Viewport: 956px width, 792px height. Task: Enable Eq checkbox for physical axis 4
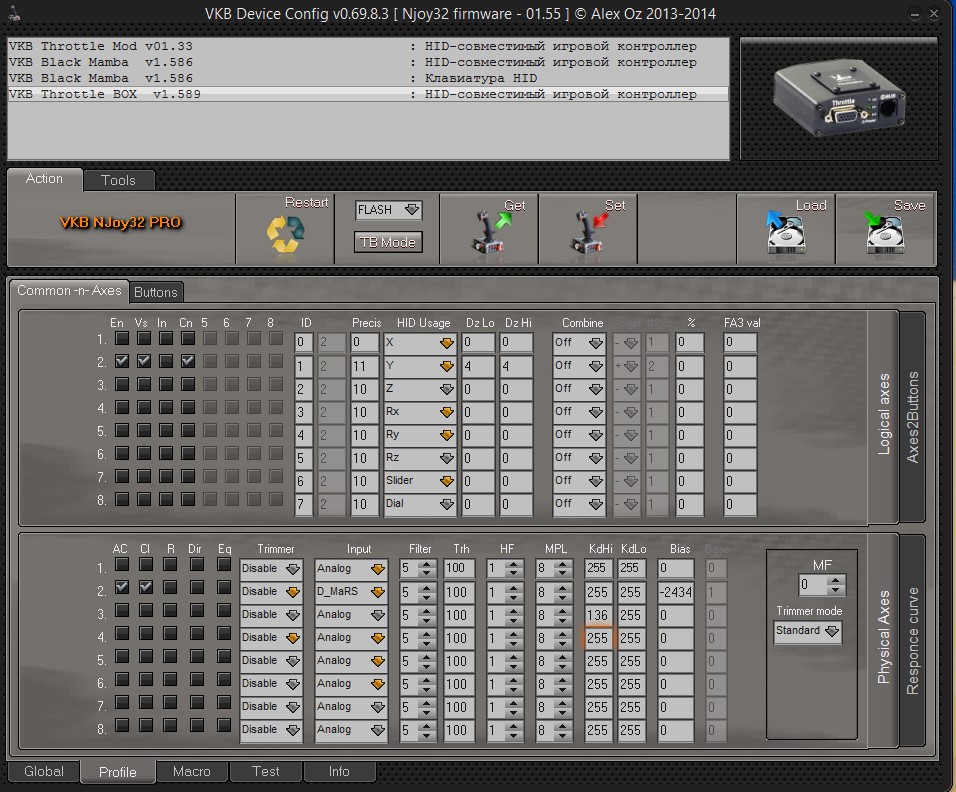click(x=224, y=633)
